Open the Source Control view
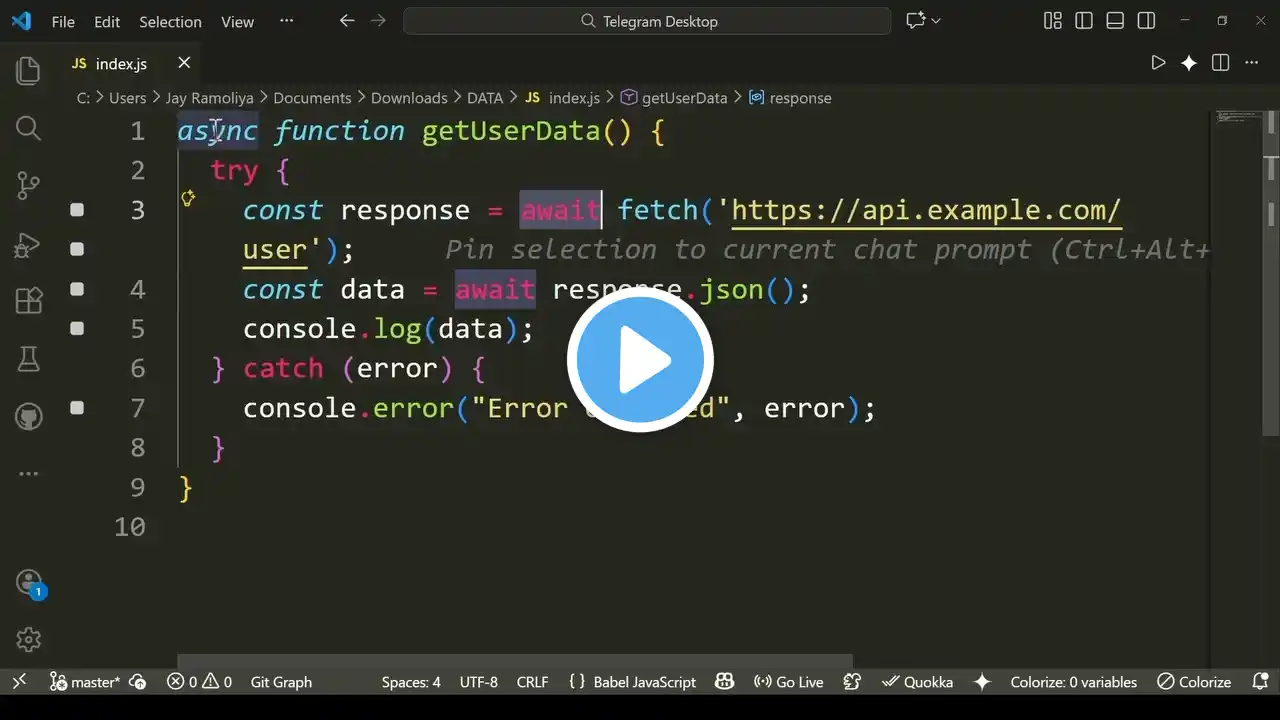 [28, 185]
